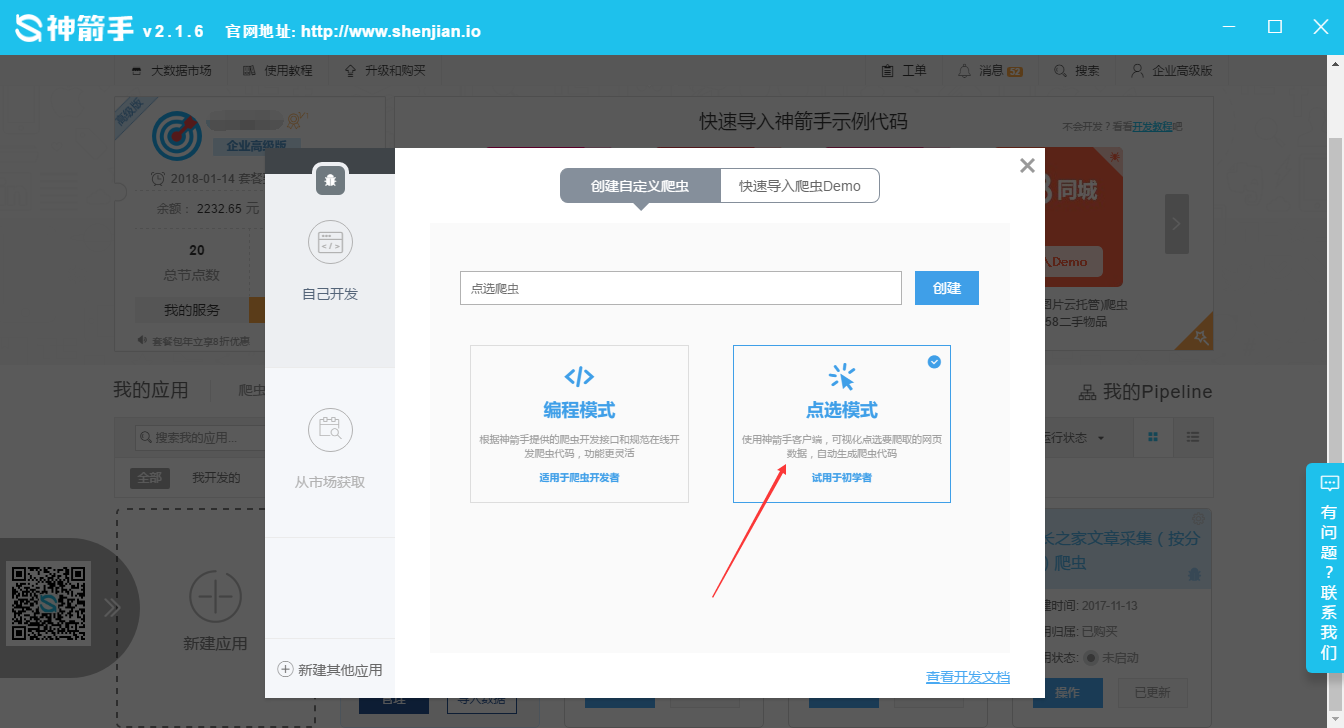1344x728 pixels.
Task: Expand the QR code side panel arrow
Action: point(111,607)
